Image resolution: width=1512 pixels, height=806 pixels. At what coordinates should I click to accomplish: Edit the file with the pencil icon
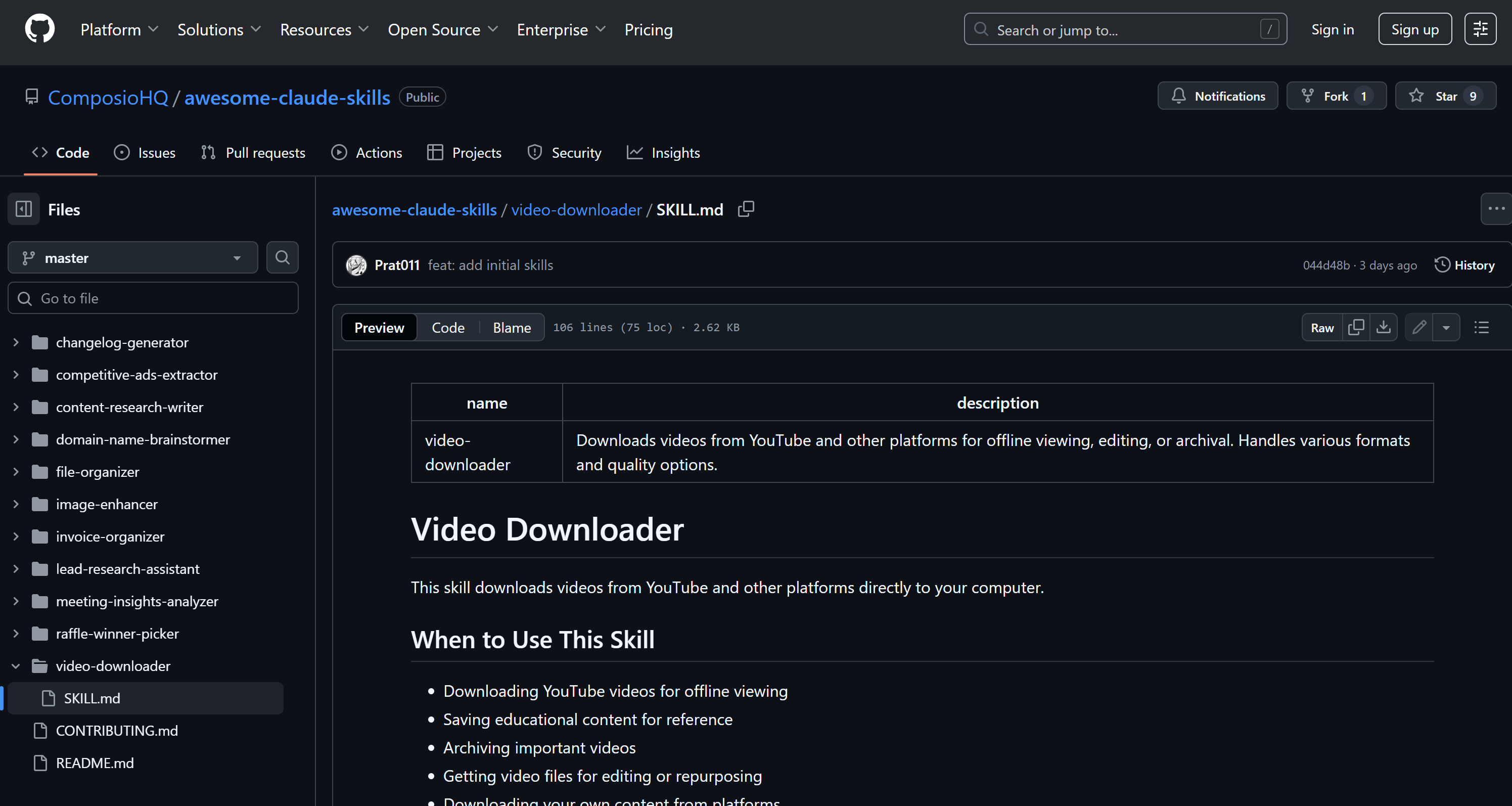click(x=1418, y=328)
